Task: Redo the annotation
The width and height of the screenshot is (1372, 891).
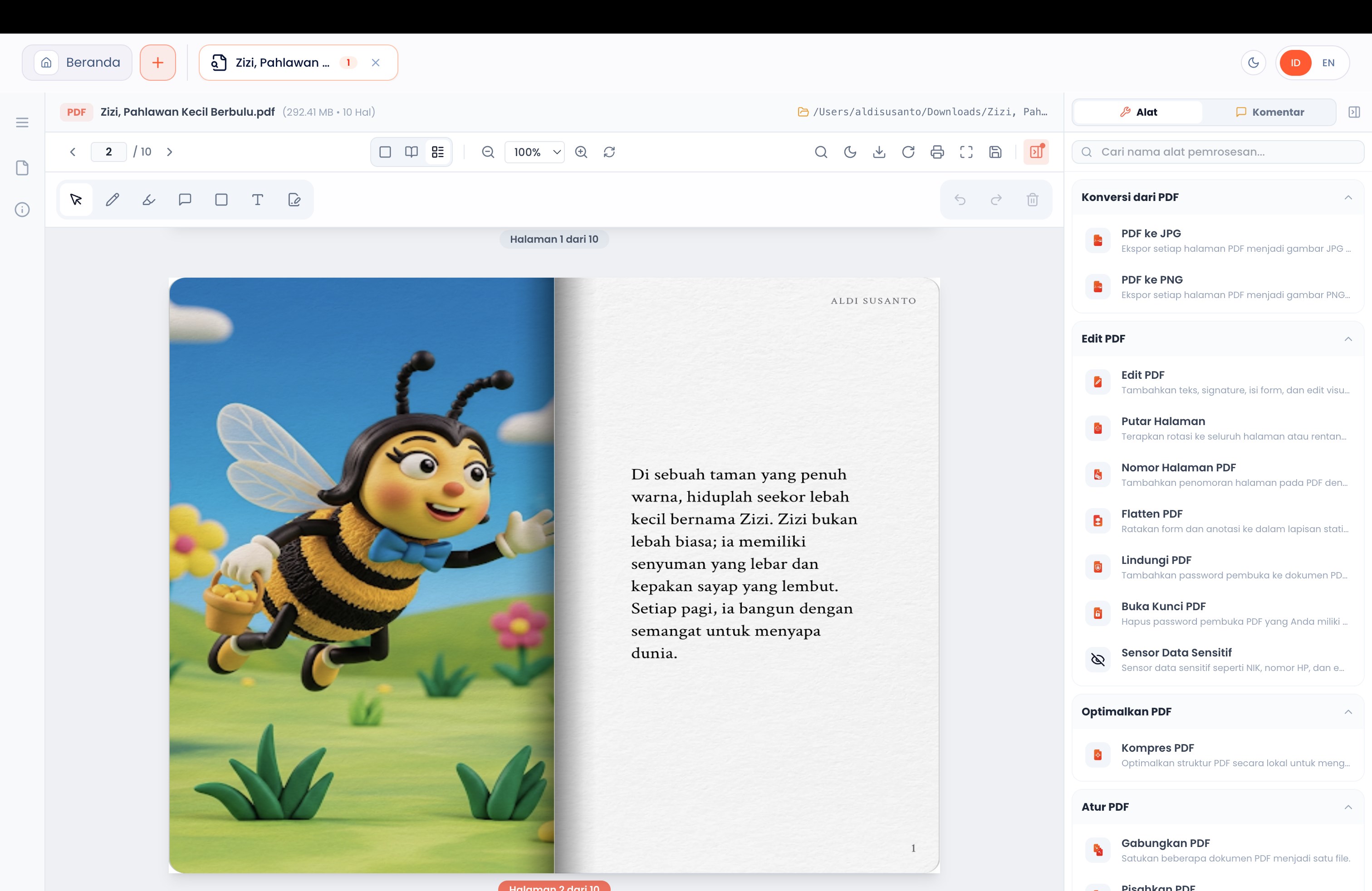Action: pos(996,200)
